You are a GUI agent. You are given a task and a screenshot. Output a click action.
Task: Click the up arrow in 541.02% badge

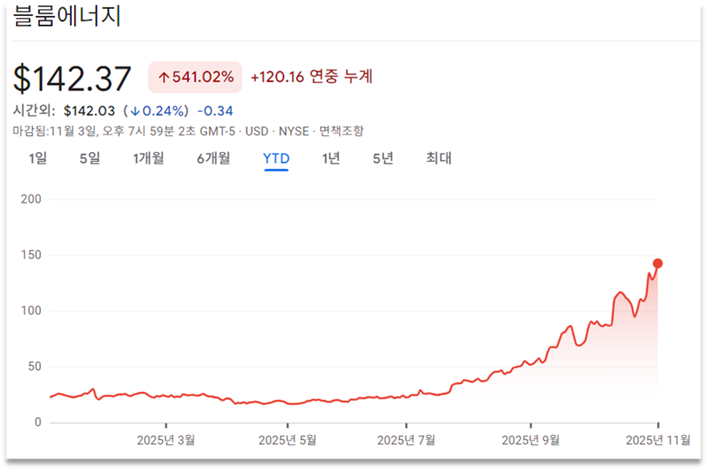tap(164, 77)
